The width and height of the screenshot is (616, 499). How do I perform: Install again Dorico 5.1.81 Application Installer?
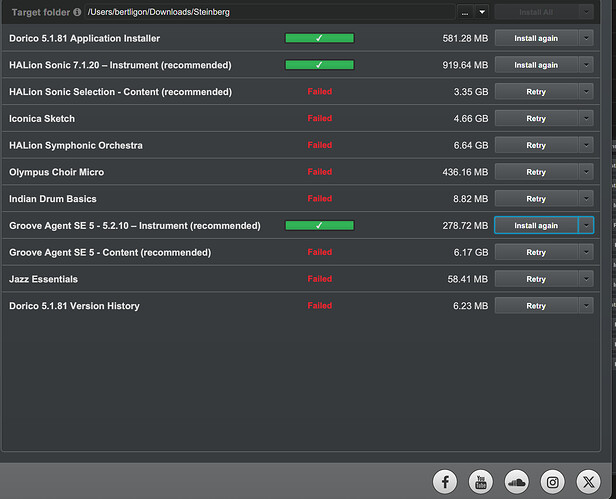tap(536, 38)
